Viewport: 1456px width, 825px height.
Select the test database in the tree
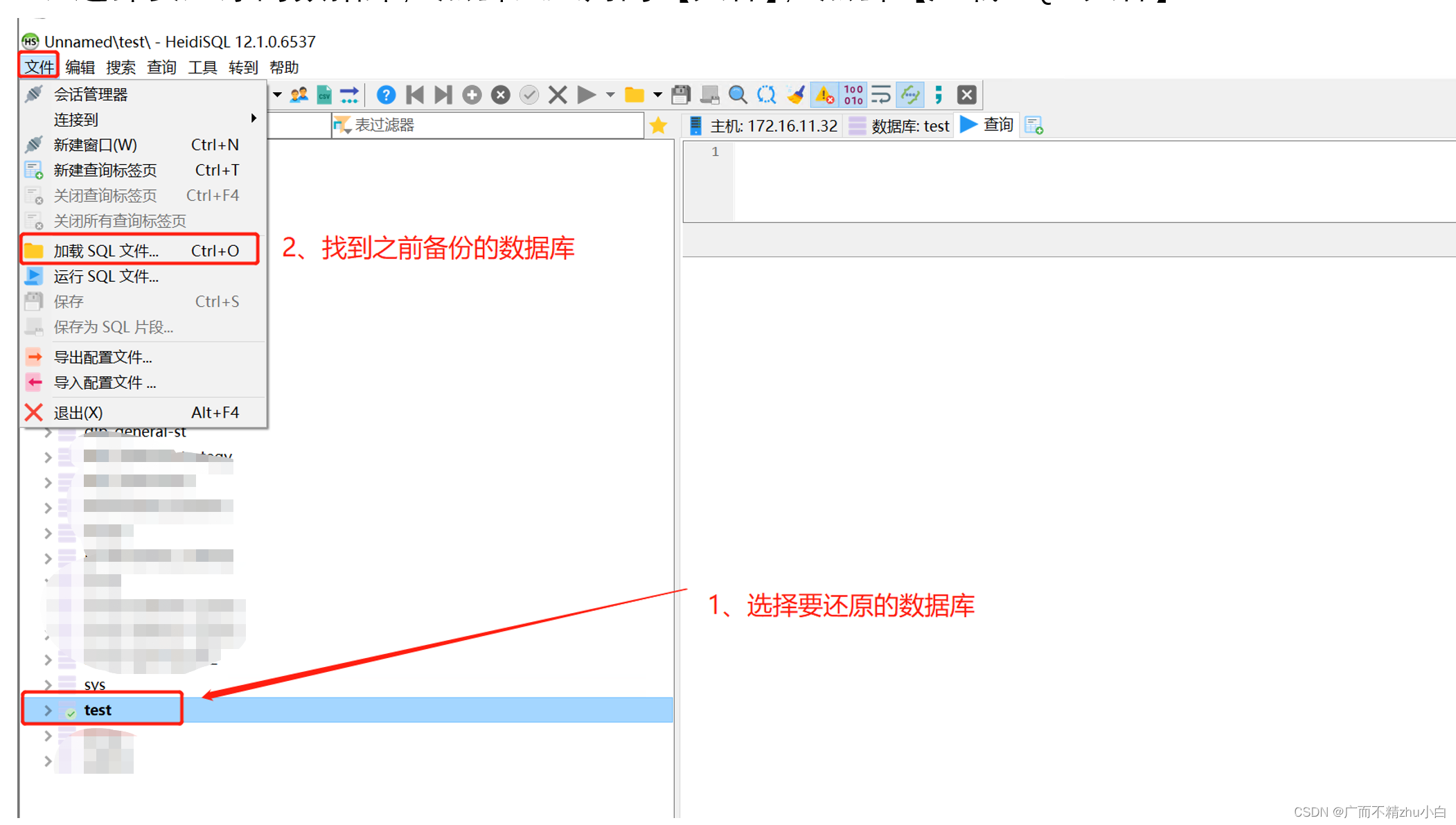[x=98, y=710]
